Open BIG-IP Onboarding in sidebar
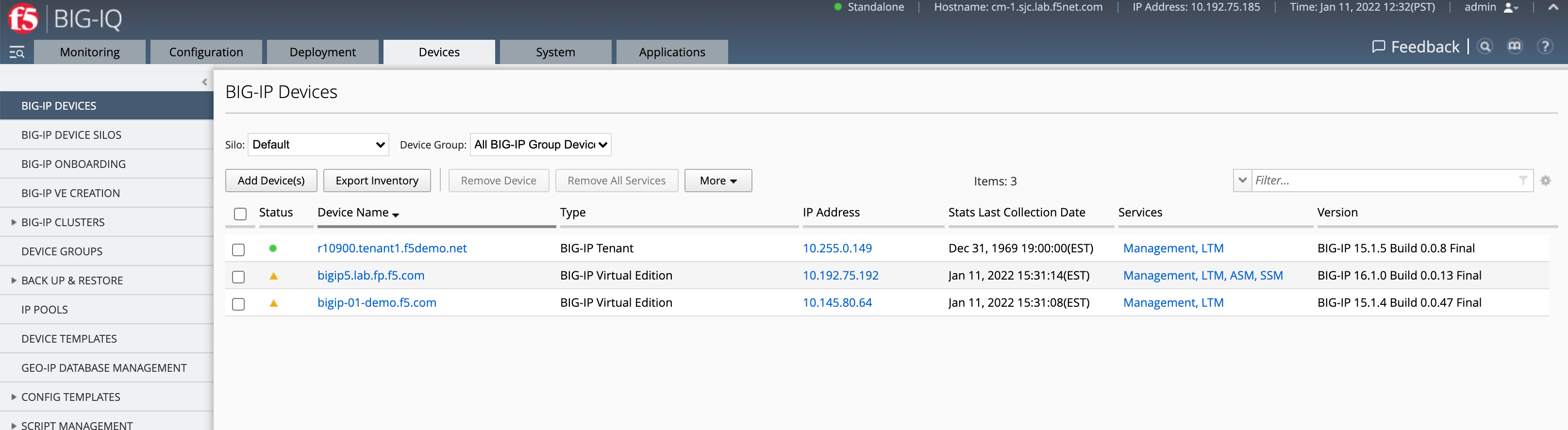The image size is (1568, 430). (106, 164)
